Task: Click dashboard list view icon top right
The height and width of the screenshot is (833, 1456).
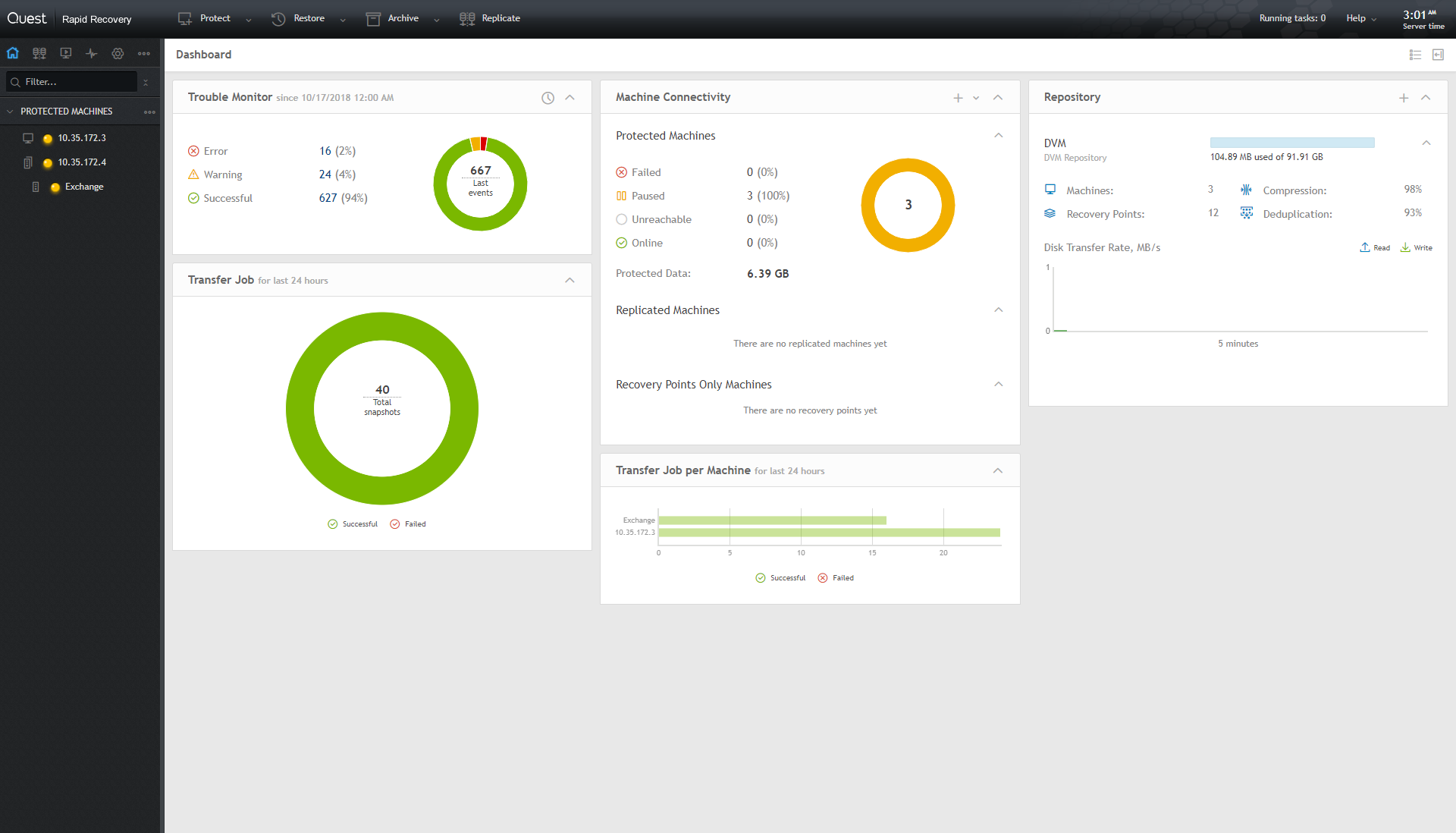Action: coord(1415,55)
